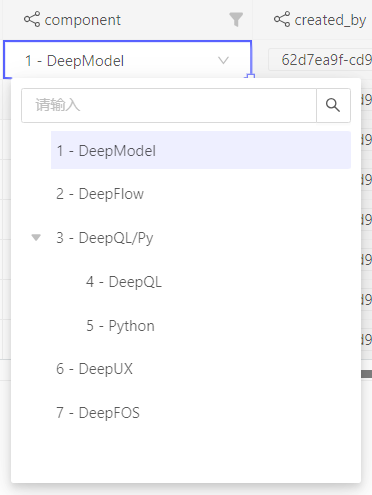
Task: Choose 3 - DeepQL/Py option
Action: click(105, 238)
